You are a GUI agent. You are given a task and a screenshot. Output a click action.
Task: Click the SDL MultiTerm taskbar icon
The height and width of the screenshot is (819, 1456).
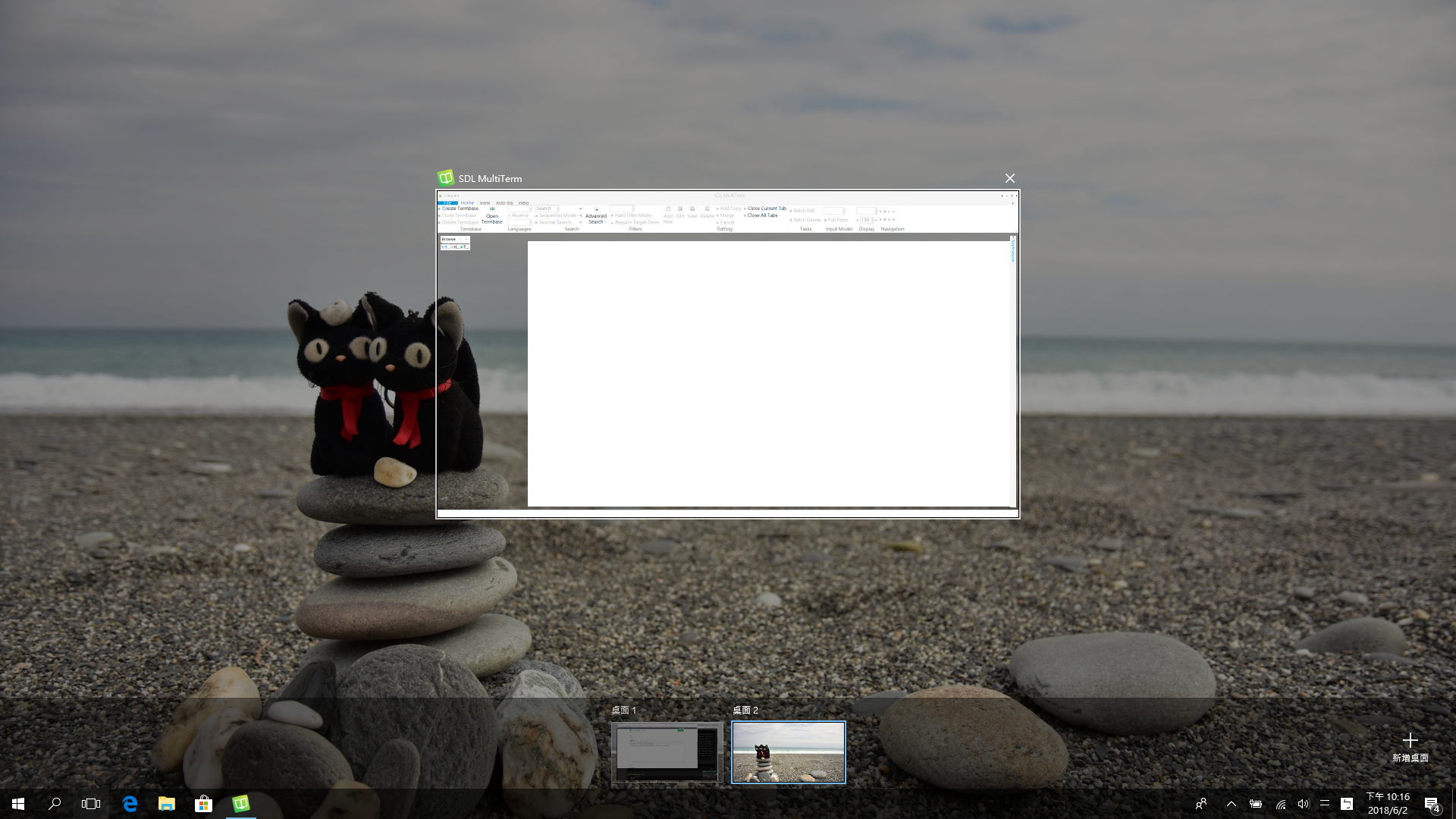pos(240,804)
